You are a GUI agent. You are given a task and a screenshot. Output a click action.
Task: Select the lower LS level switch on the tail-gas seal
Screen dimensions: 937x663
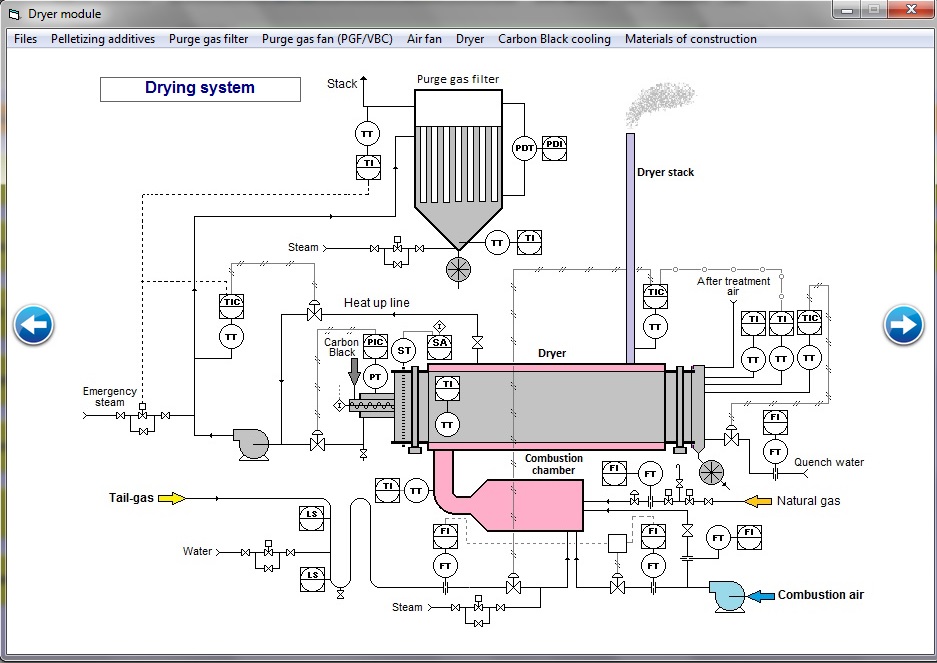[313, 579]
